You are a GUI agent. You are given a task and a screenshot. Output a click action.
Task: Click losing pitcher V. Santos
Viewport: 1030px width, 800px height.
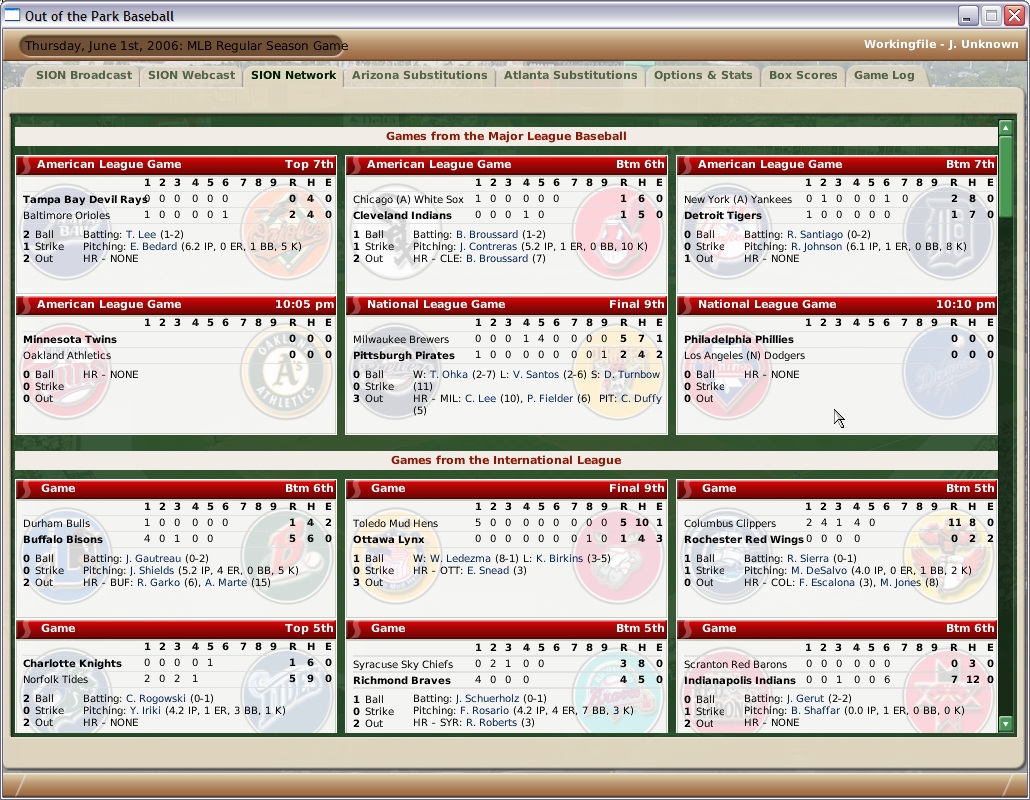(x=536, y=374)
